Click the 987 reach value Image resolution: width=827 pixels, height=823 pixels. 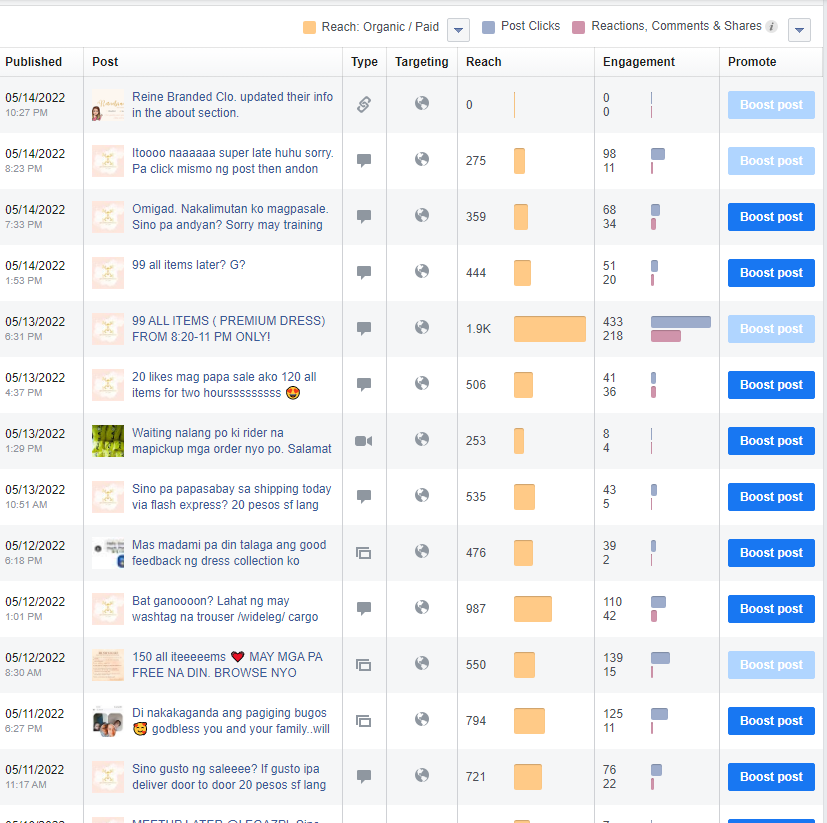coord(476,608)
